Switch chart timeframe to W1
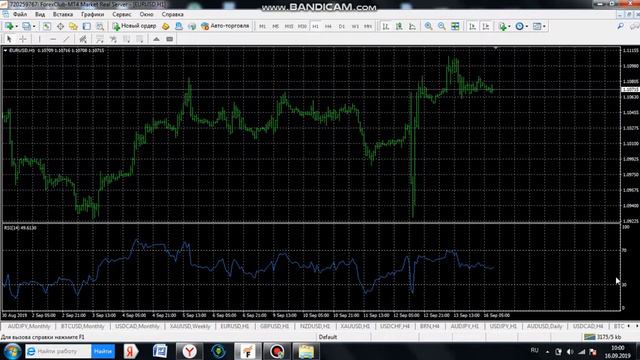Viewport: 640px width, 360px height. (x=355, y=26)
